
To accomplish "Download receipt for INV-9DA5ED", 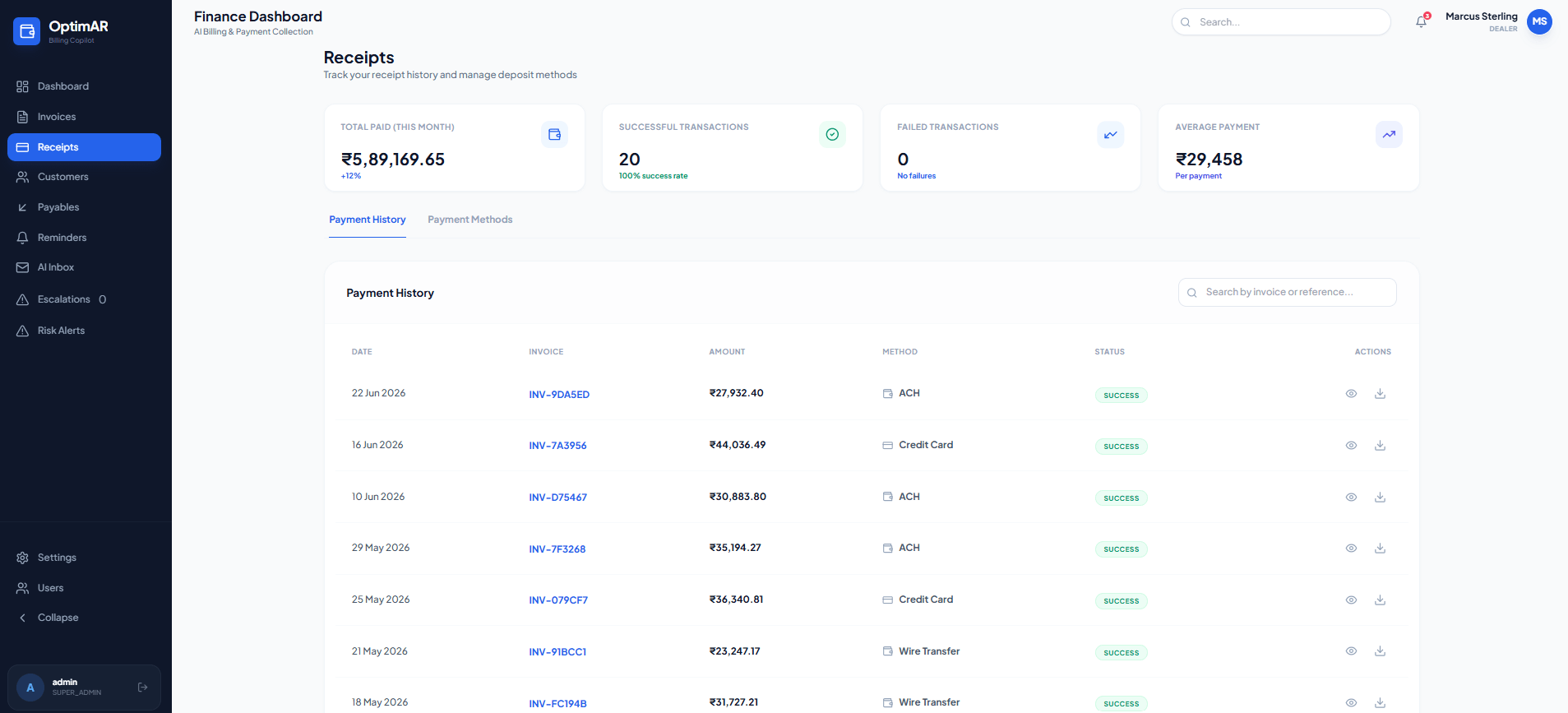I will coord(1380,394).
